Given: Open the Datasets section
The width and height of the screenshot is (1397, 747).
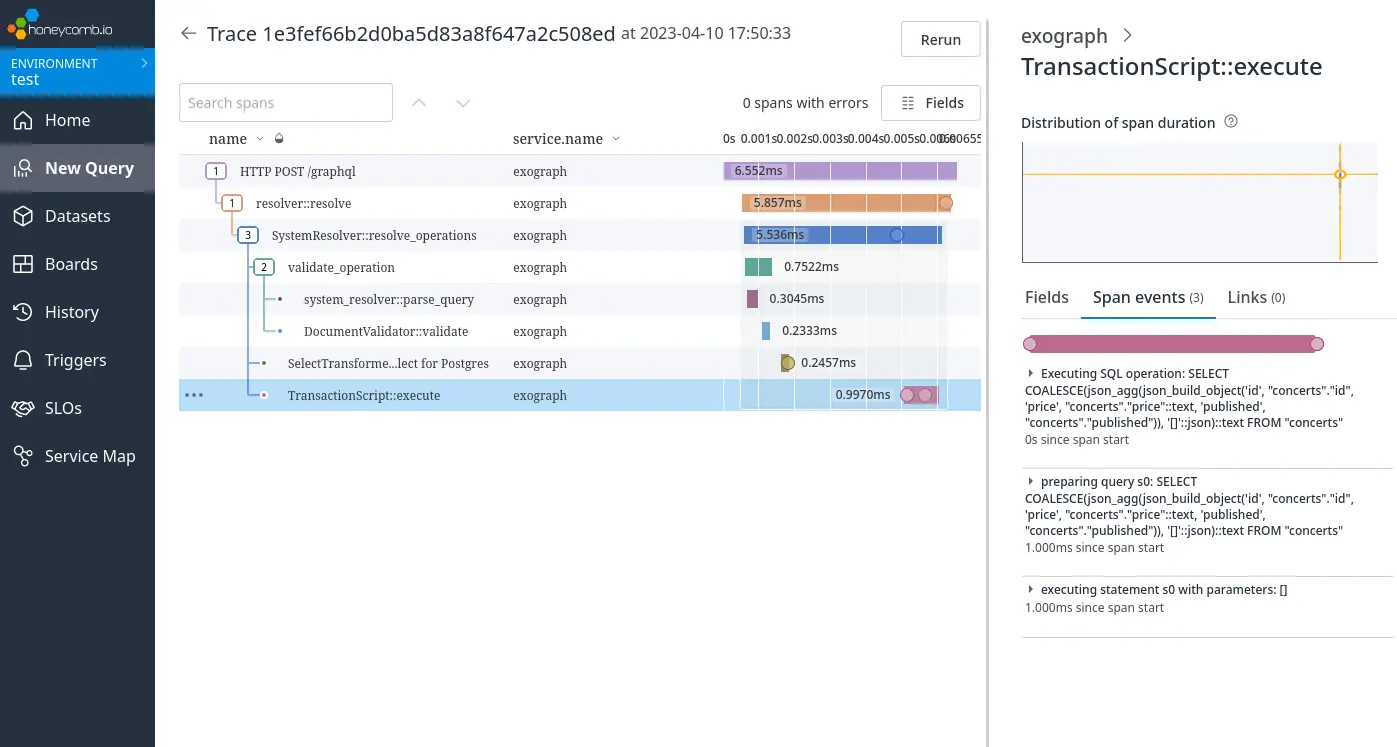Looking at the screenshot, I should (77, 216).
